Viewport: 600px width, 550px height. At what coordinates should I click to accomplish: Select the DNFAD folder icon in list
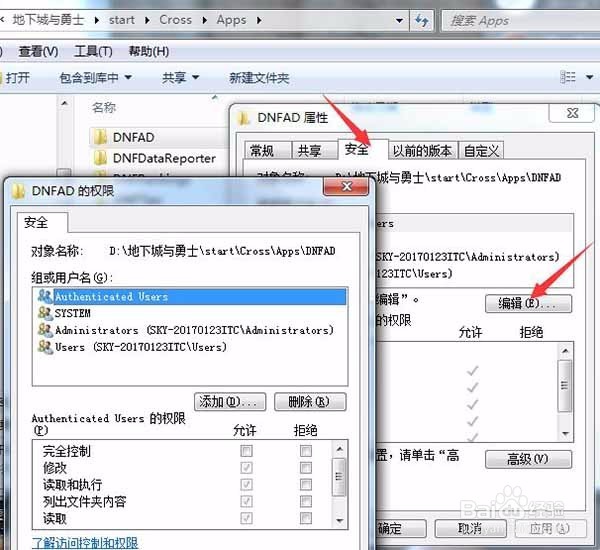[x=100, y=137]
